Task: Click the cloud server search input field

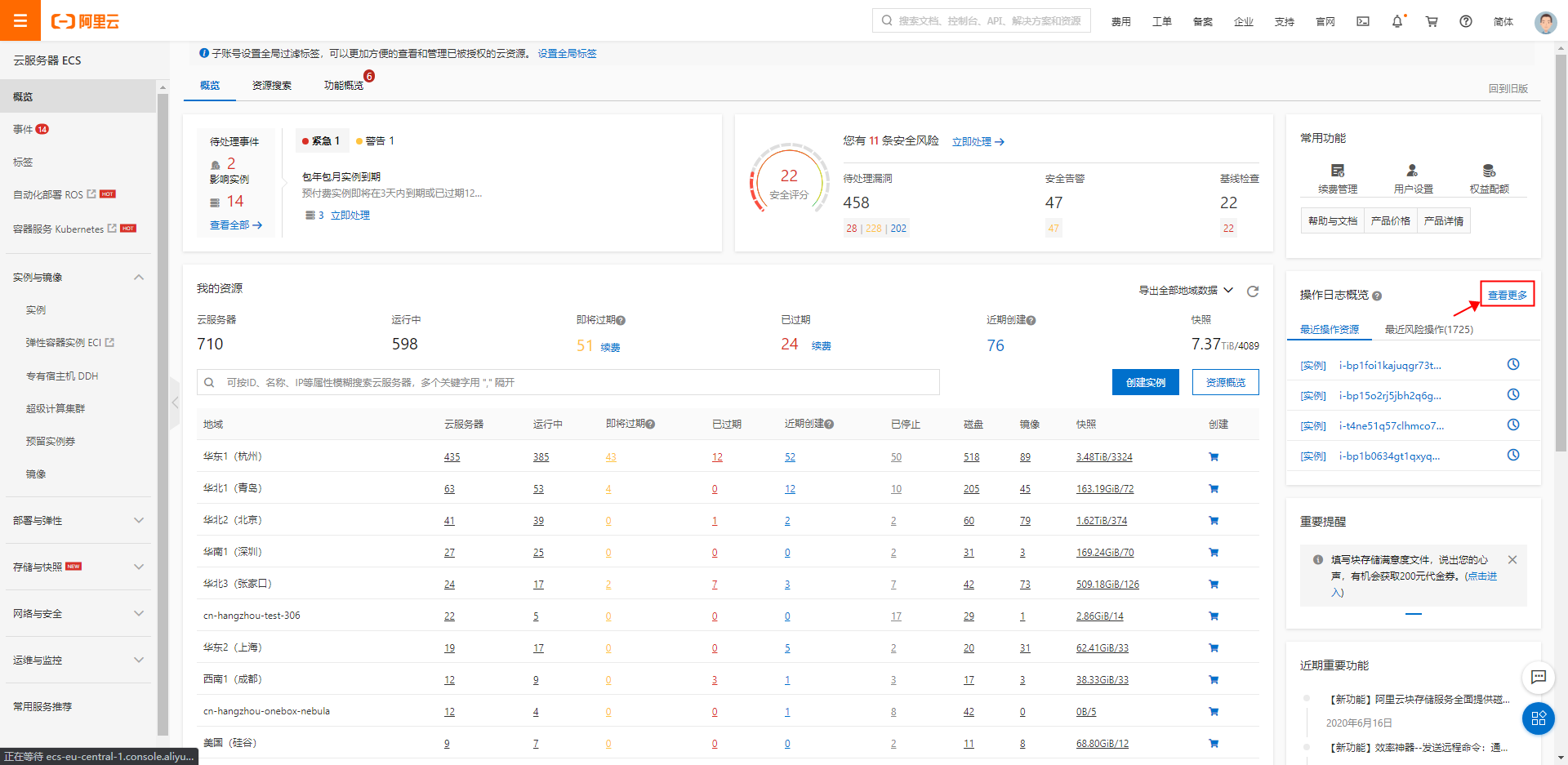Action: click(568, 382)
